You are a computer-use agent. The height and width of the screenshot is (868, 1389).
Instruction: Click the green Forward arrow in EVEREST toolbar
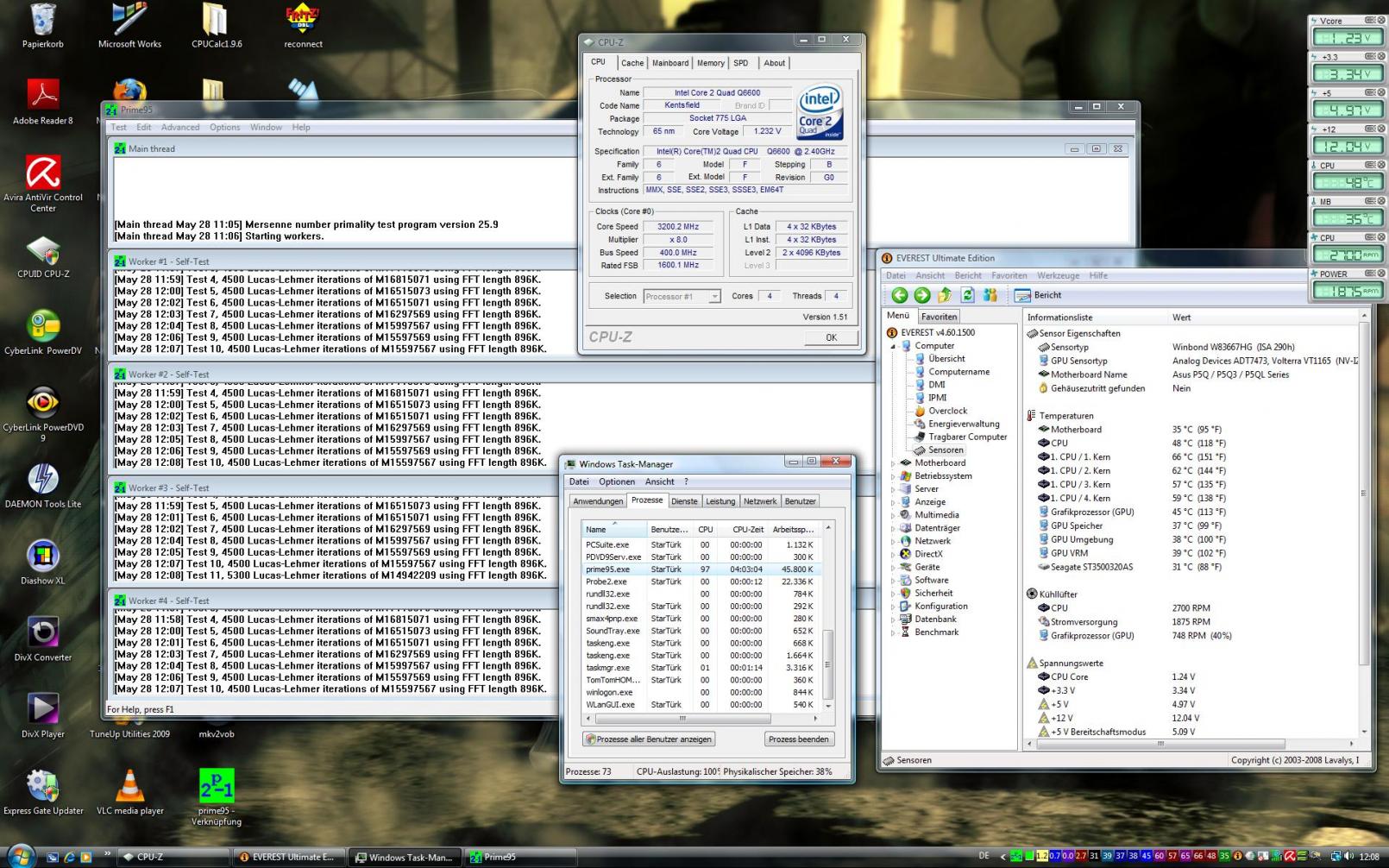click(922, 295)
